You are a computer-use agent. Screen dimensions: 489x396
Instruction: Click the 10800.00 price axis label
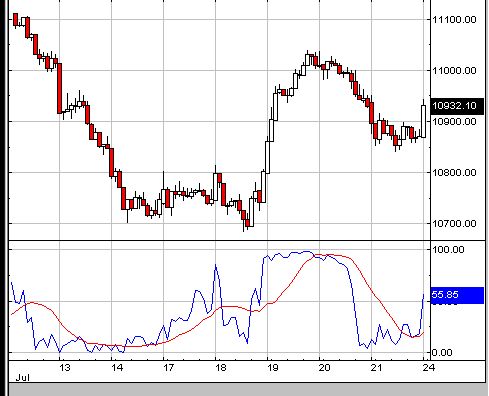point(454,173)
